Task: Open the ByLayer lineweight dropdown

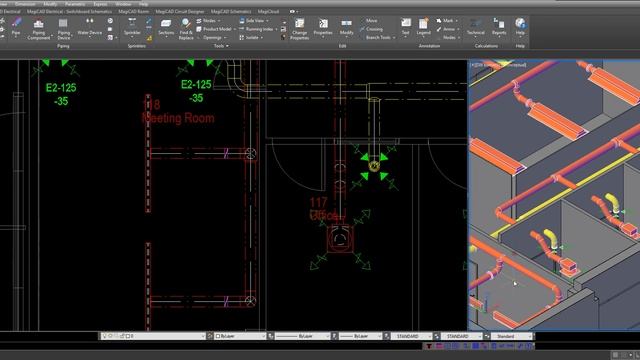Action: (x=361, y=336)
